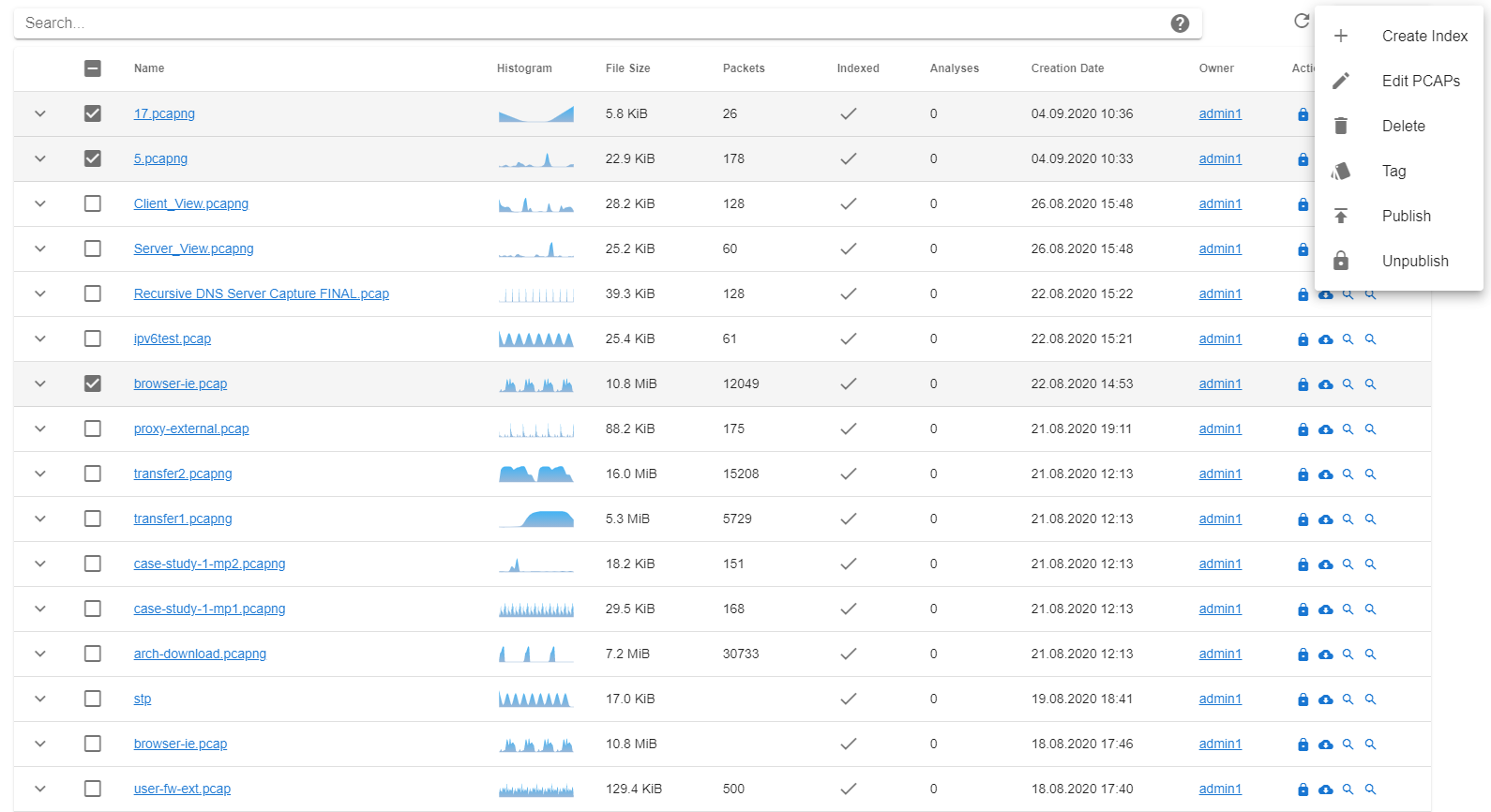Click the lock icon for arch-download.pcapng
The image size is (1491, 812).
tap(1303, 654)
